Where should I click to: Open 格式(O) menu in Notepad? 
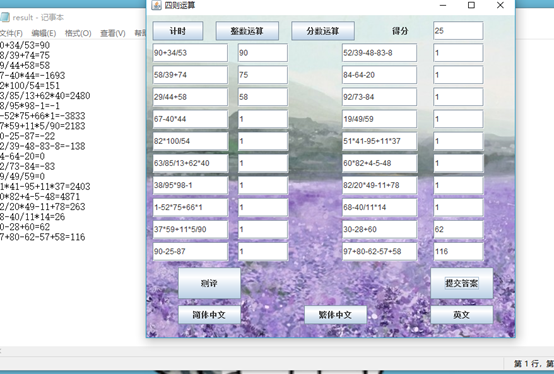[78, 33]
